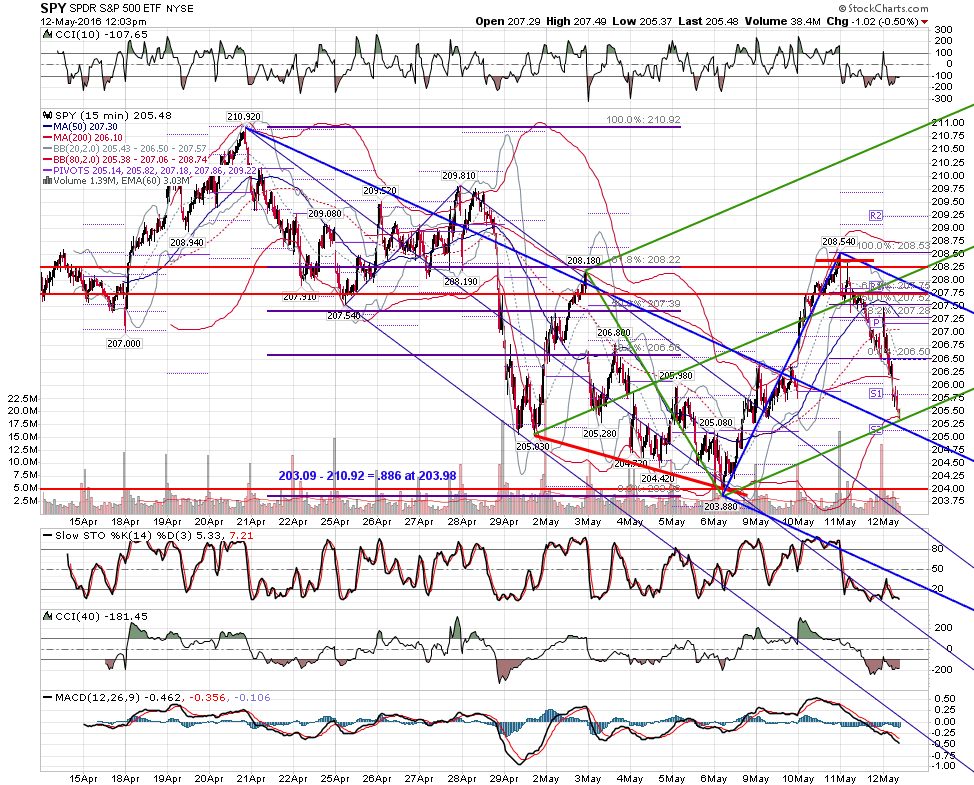Select the R2 pivot marker
This screenshot has width=974, height=785.
(x=876, y=216)
